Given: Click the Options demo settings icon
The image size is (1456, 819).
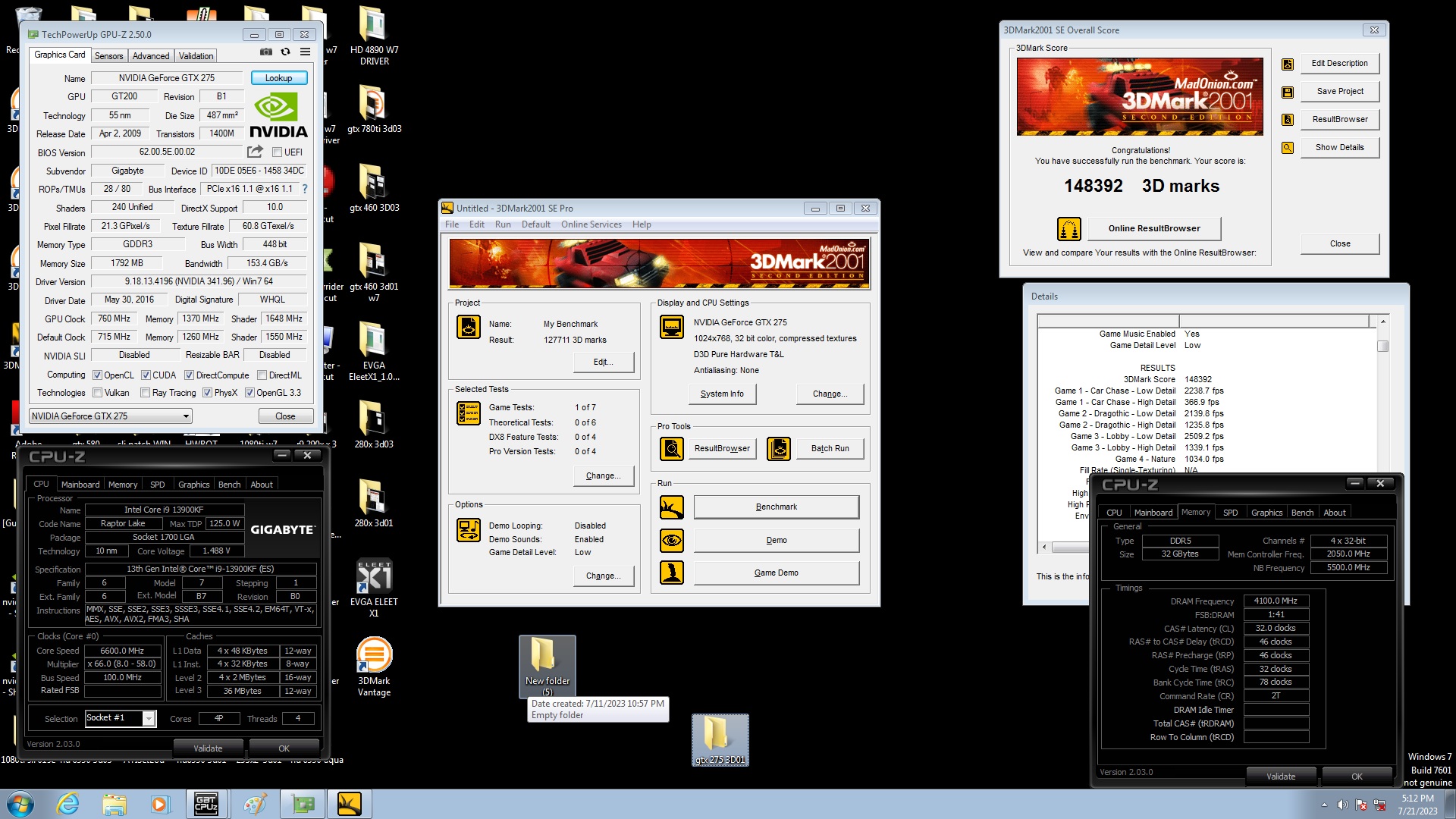Looking at the screenshot, I should coord(469,530).
